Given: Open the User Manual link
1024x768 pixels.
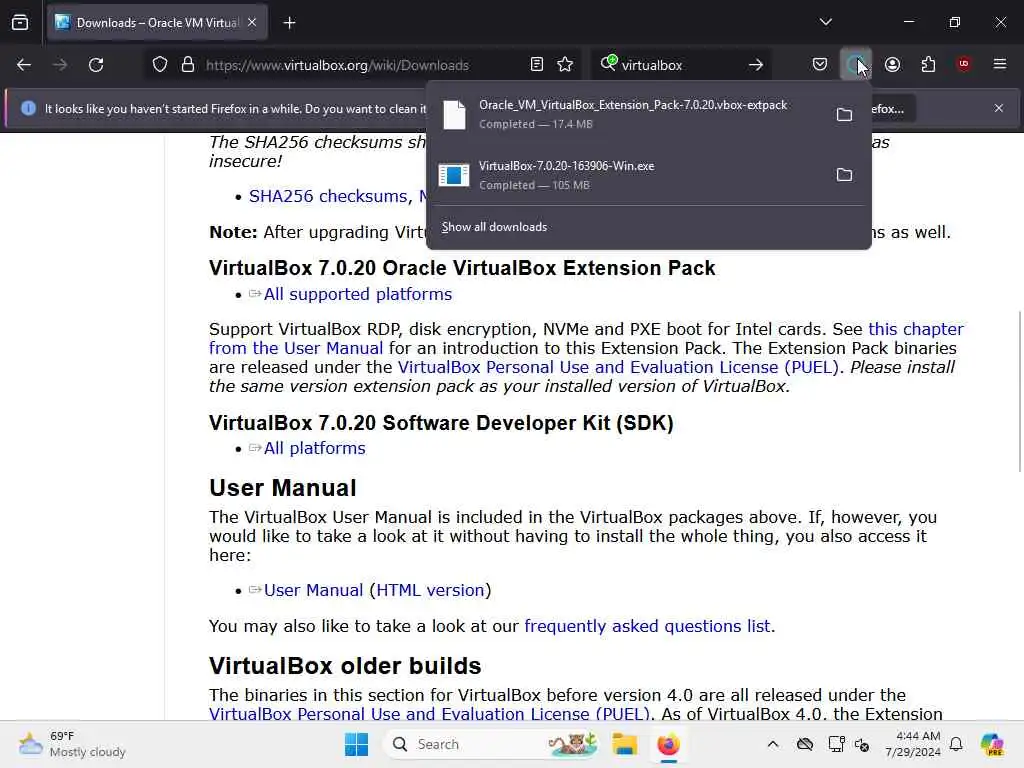Looking at the screenshot, I should (x=313, y=590).
